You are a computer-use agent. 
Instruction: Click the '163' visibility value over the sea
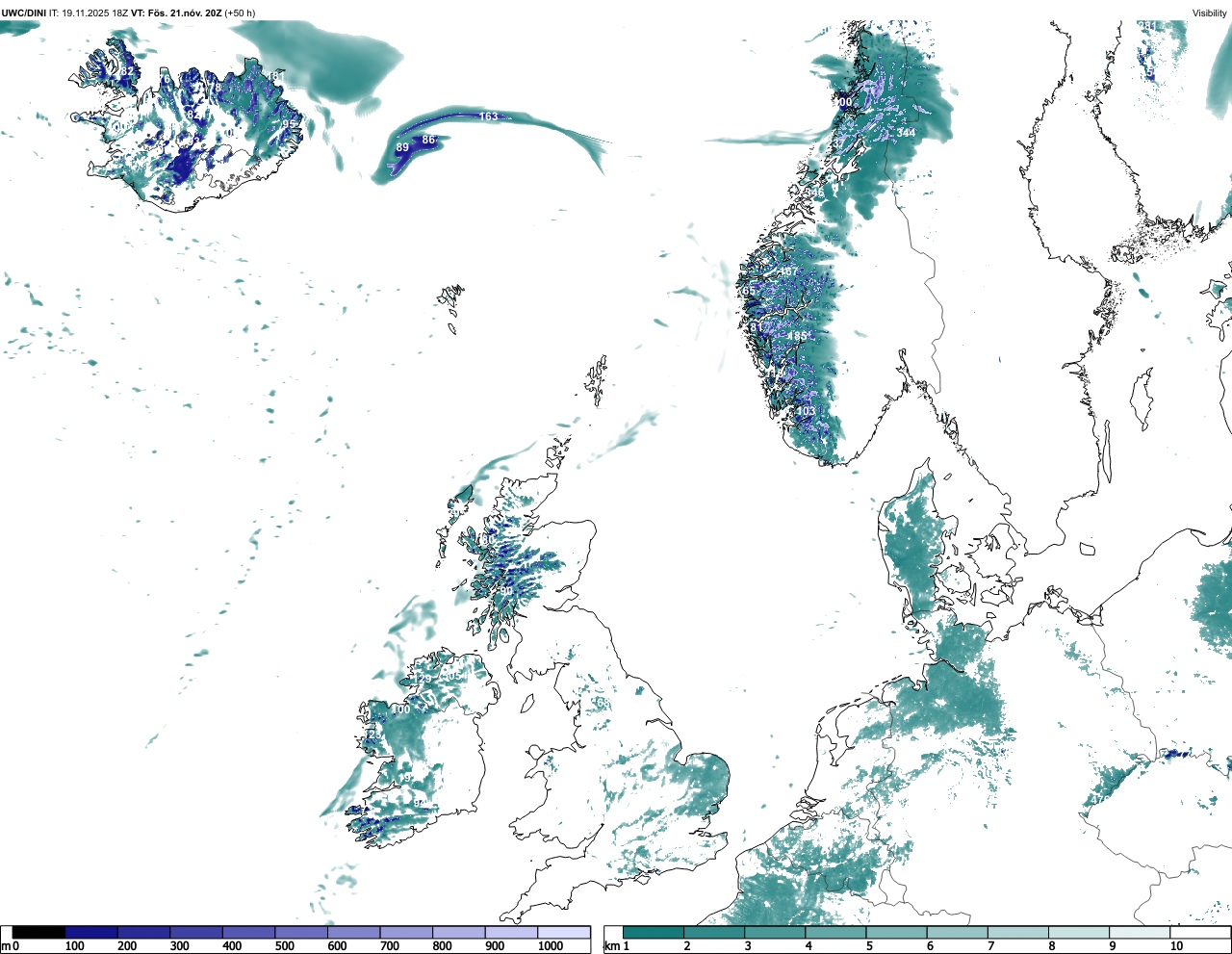(x=489, y=116)
